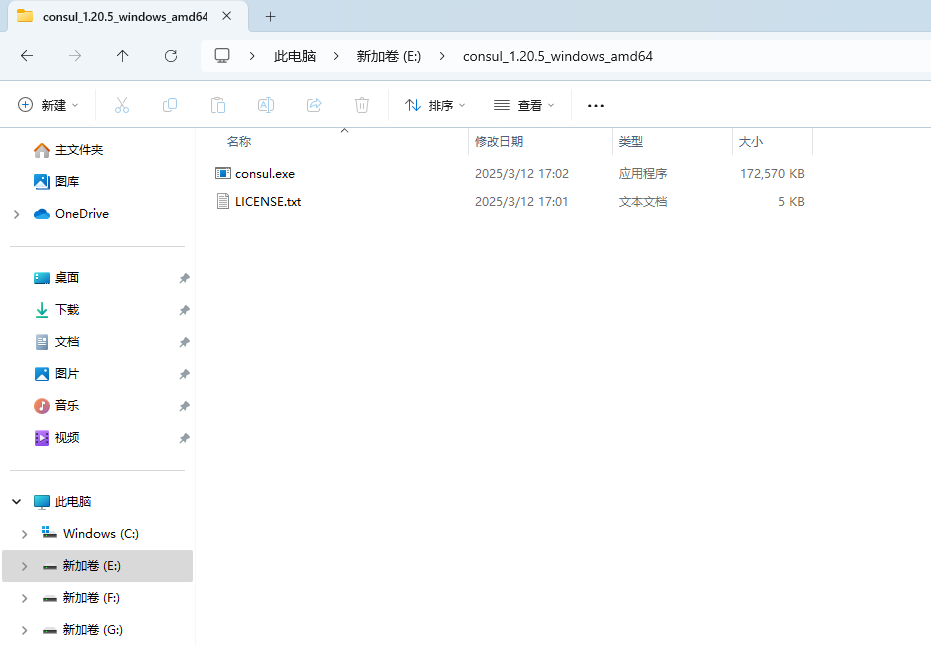Open the three-dots more options menu
Screen dimensions: 931x646
(x=596, y=105)
